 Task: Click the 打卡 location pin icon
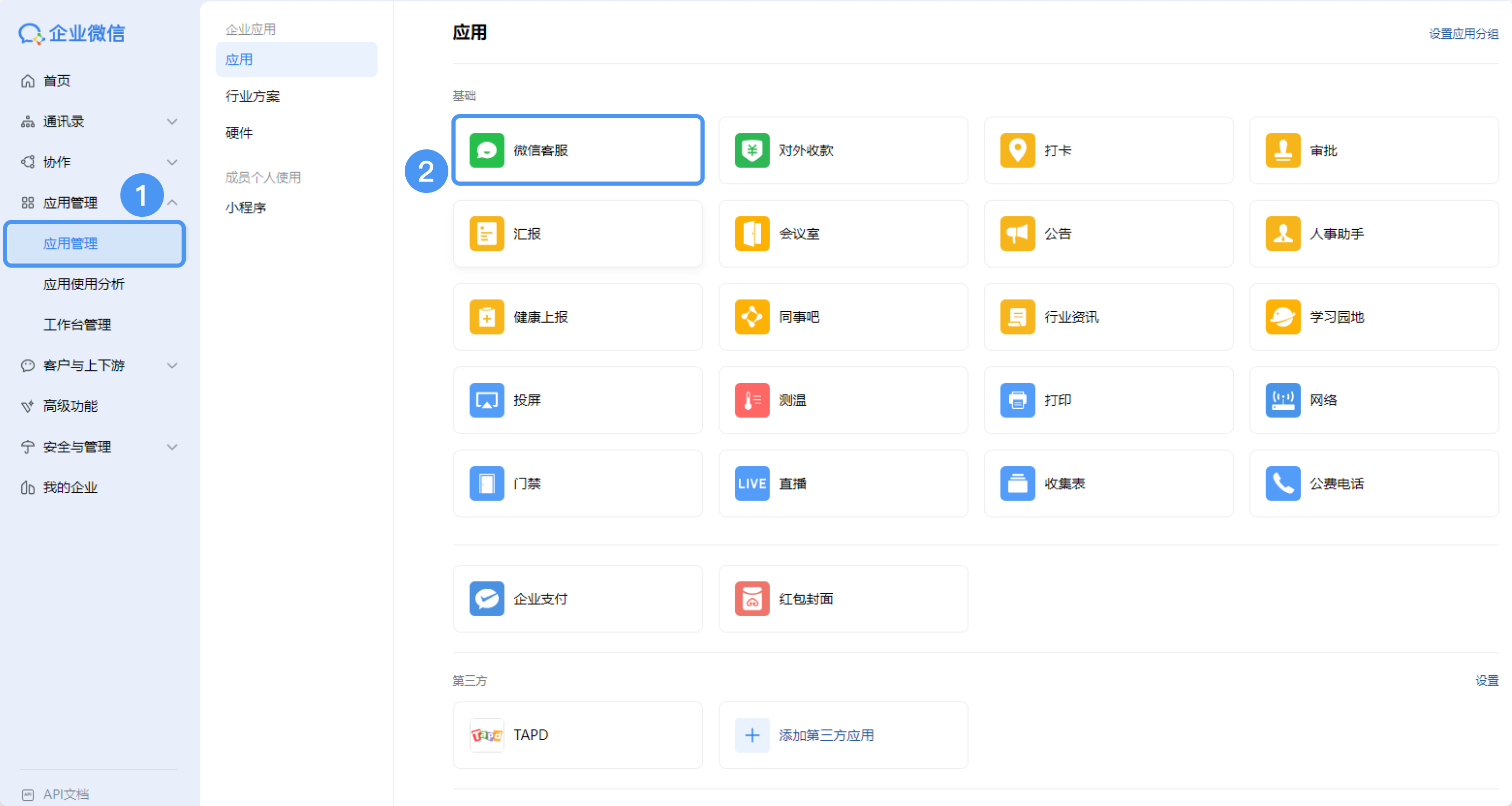1017,150
